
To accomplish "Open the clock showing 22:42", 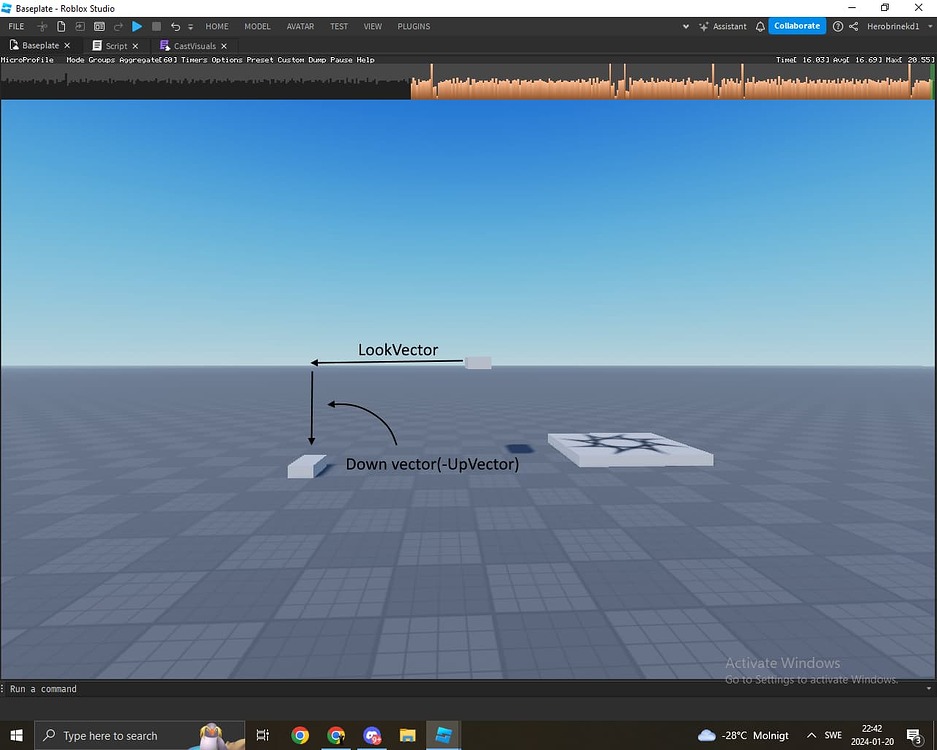I will (872, 736).
